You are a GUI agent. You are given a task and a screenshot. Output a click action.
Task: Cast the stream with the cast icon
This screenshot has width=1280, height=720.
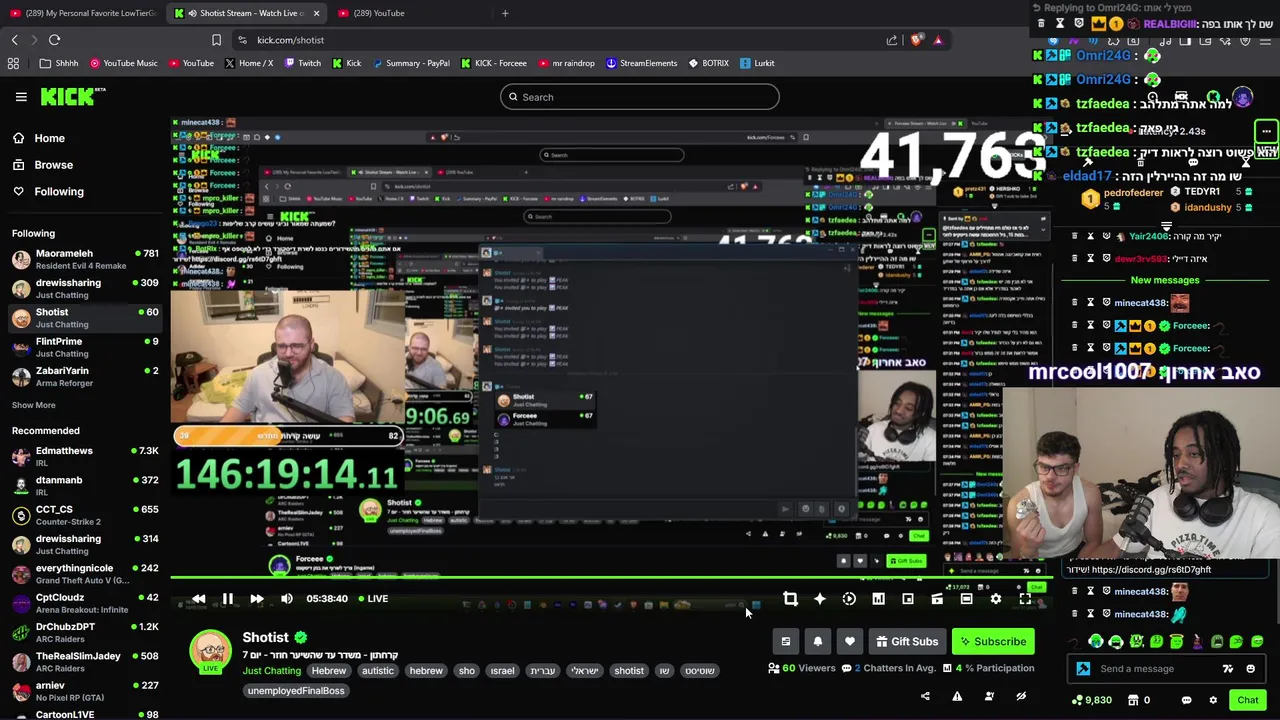click(x=937, y=599)
